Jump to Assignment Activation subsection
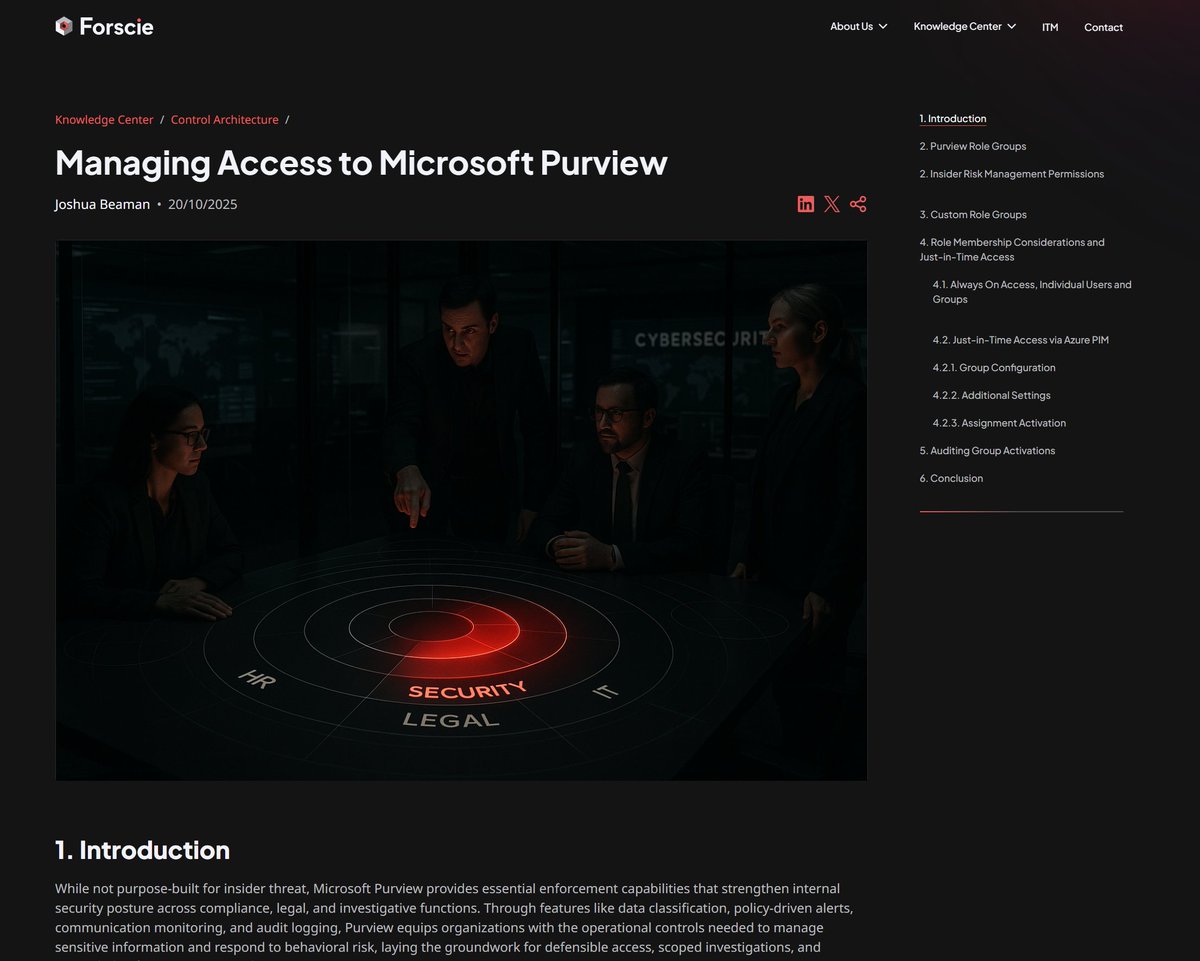 click(998, 422)
